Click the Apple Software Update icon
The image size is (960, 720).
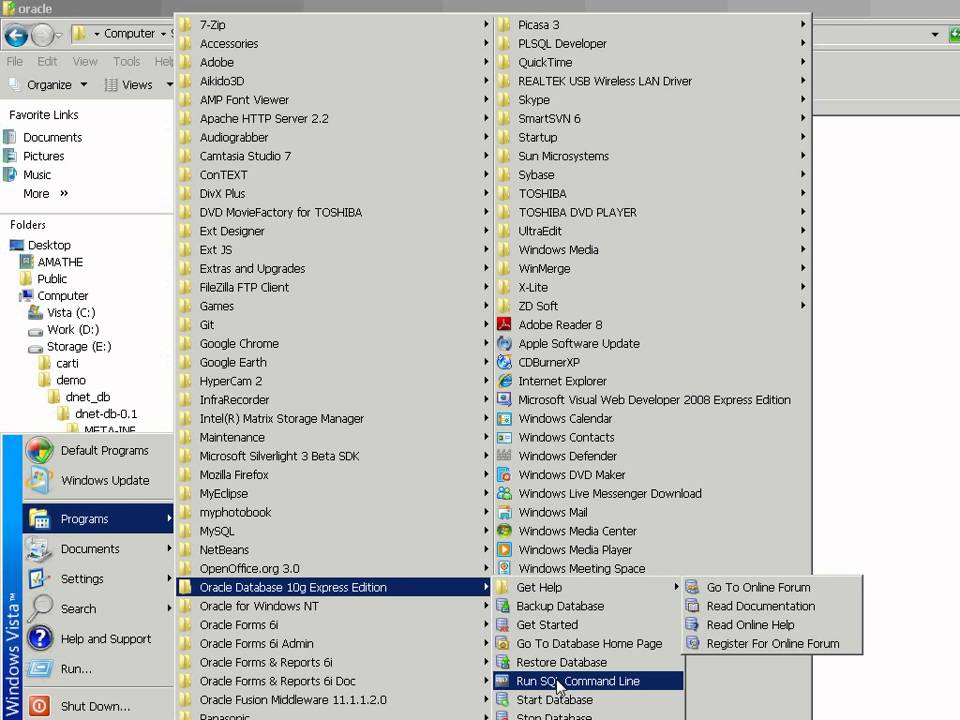tap(504, 343)
